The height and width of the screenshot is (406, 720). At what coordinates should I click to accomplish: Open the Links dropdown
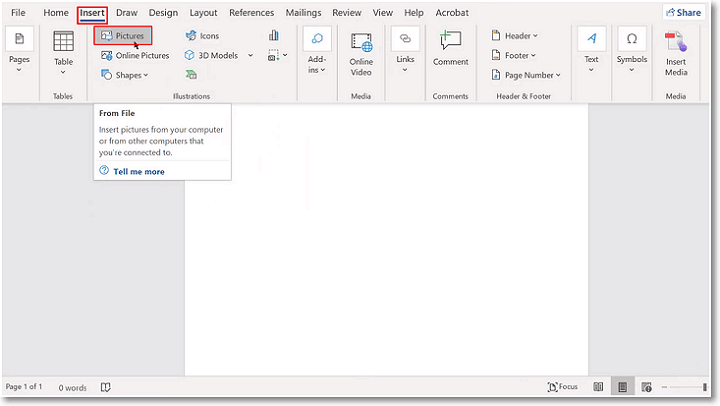coord(405,51)
